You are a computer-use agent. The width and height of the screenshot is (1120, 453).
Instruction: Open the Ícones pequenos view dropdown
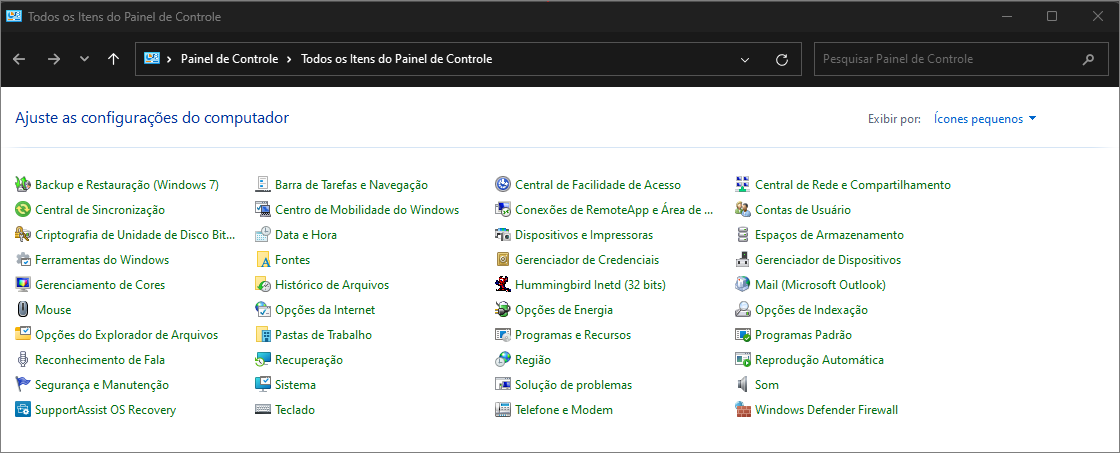point(985,119)
